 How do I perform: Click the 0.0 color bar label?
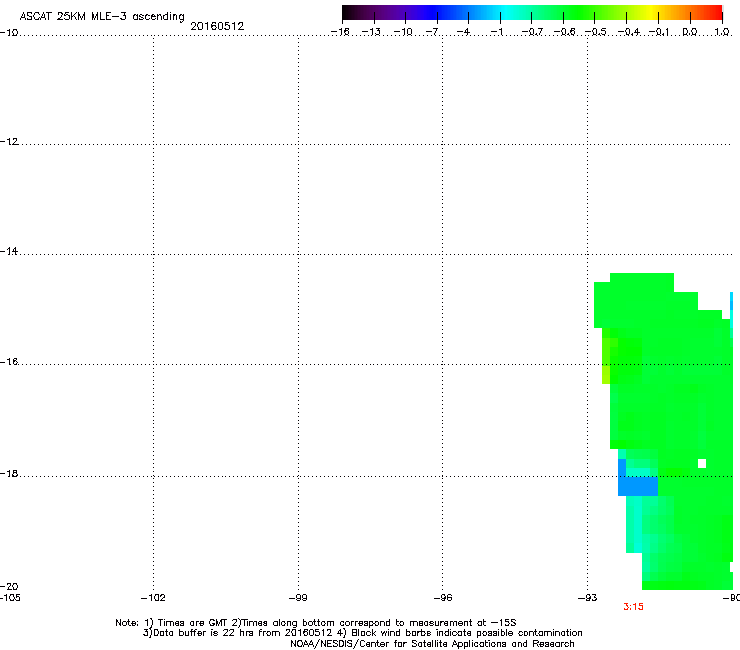(690, 32)
